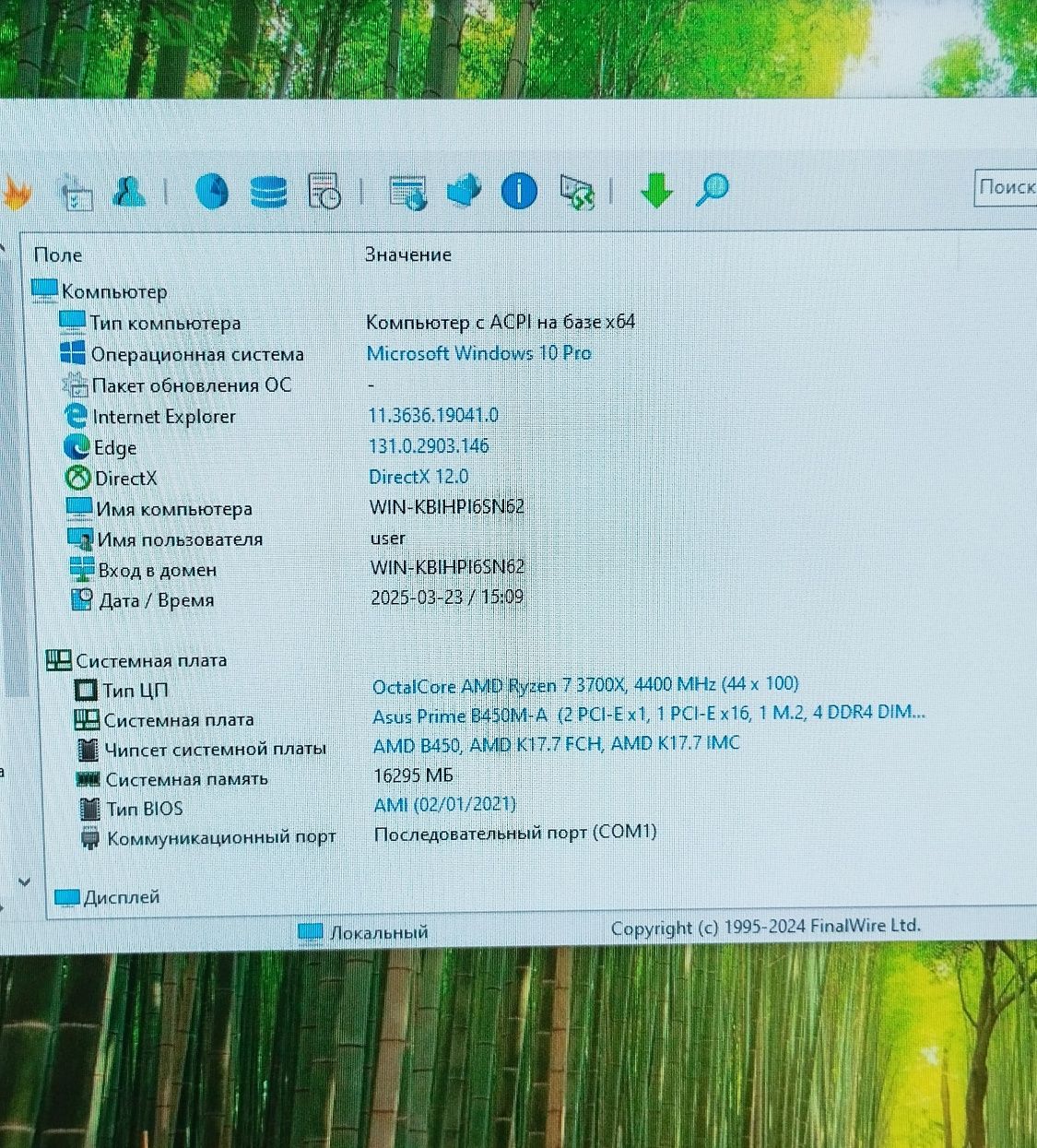Click the blue cube toolbar icon
The height and width of the screenshot is (1148, 1037).
click(464, 190)
